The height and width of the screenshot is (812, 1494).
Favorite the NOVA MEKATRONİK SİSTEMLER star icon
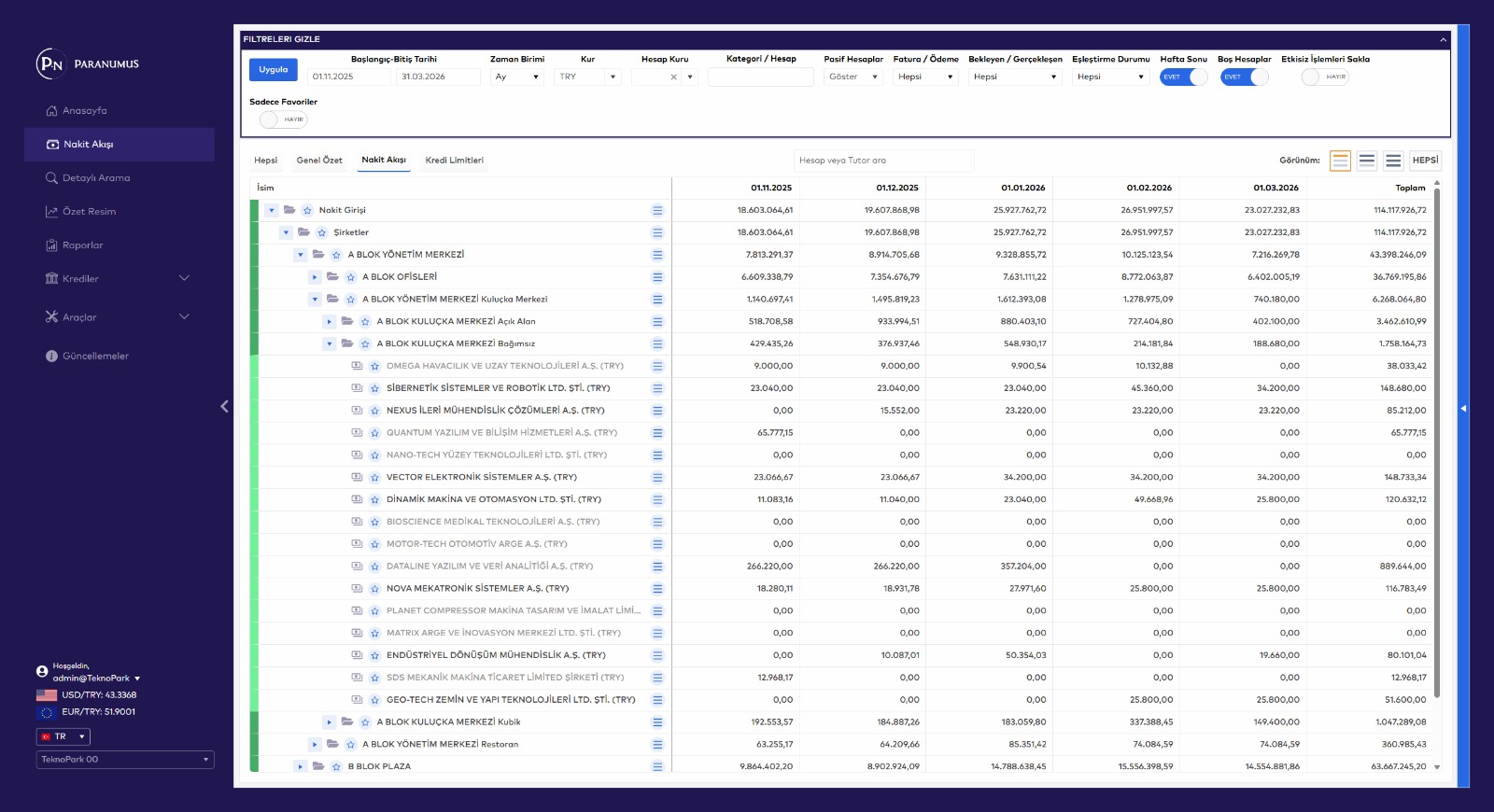pos(374,589)
